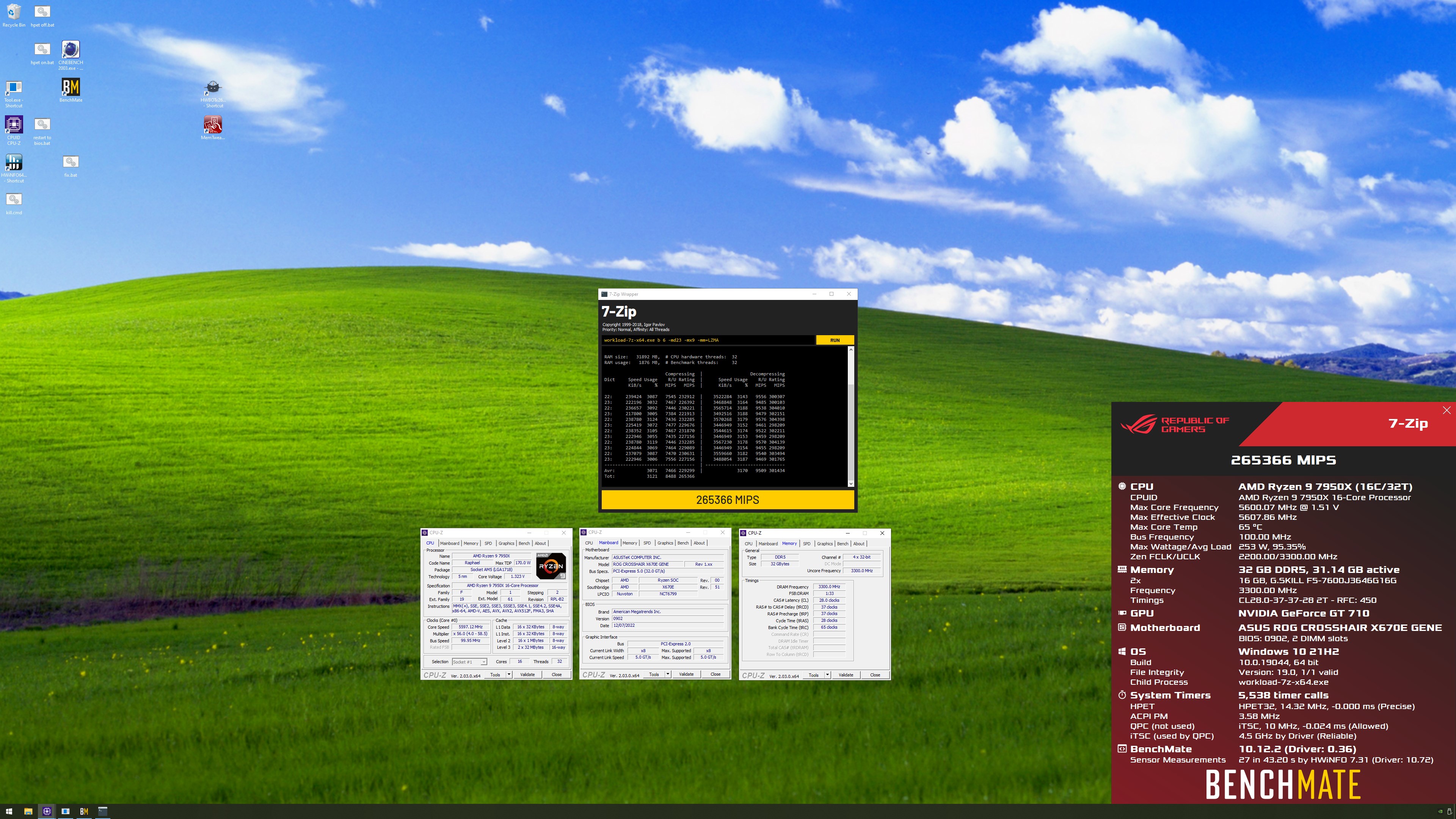Viewport: 1456px width, 819px height.
Task: Click the RUN button in 7-Zip Wrapper
Action: [835, 340]
